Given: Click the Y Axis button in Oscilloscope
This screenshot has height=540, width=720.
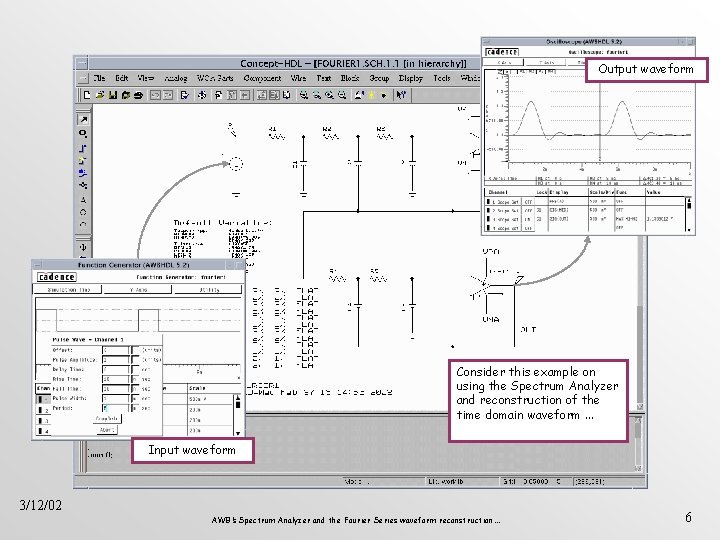Looking at the screenshot, I should point(546,62).
